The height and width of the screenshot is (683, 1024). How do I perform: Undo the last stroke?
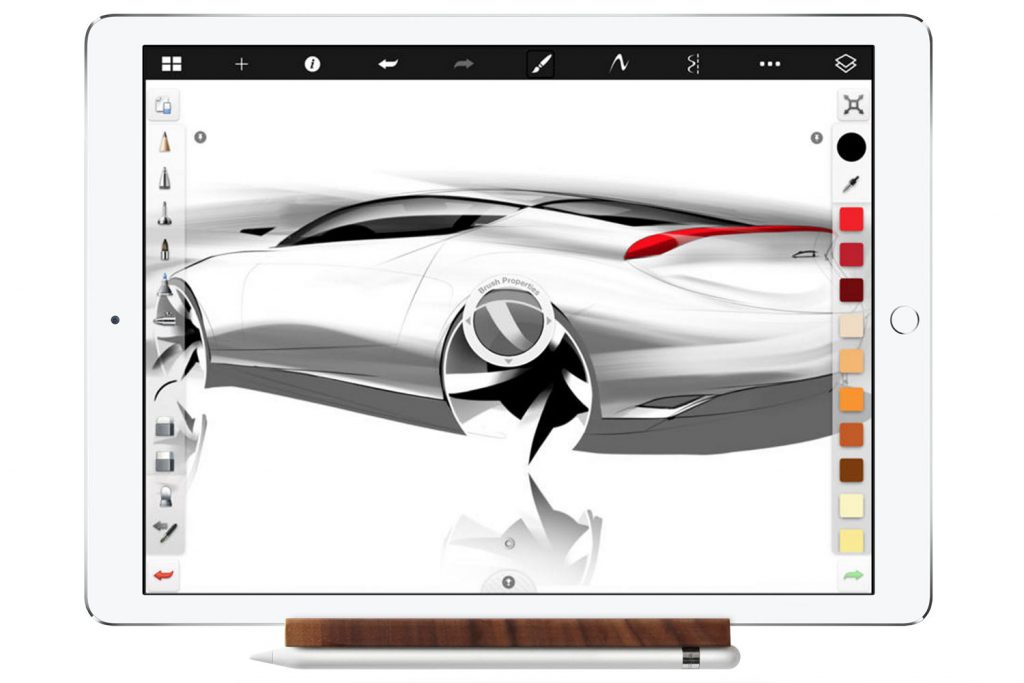[x=388, y=61]
